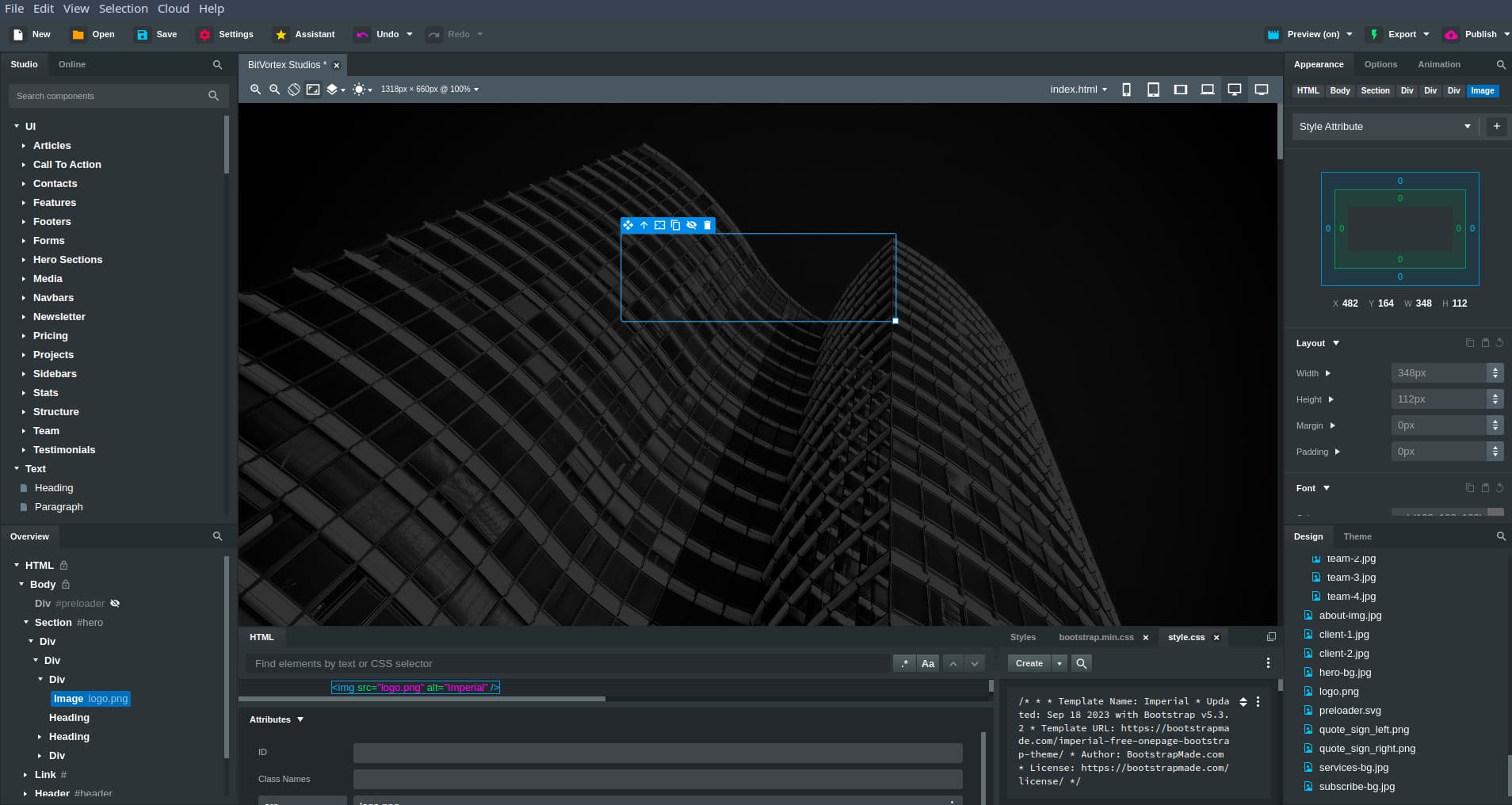Switch preview to laptop size
Image resolution: width=1512 pixels, height=805 pixels.
1207,90
